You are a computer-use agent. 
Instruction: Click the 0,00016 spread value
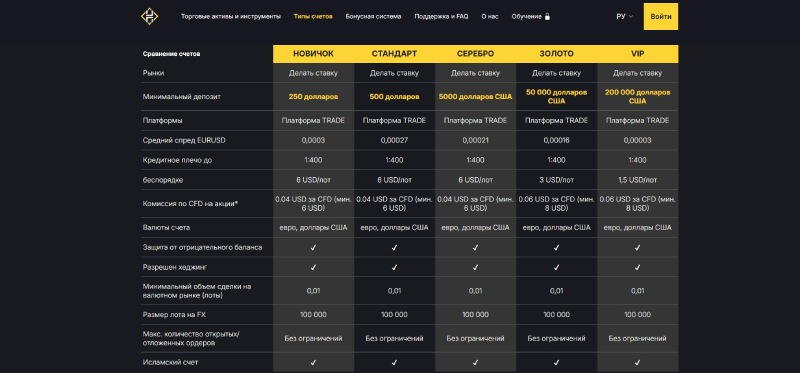[557, 140]
